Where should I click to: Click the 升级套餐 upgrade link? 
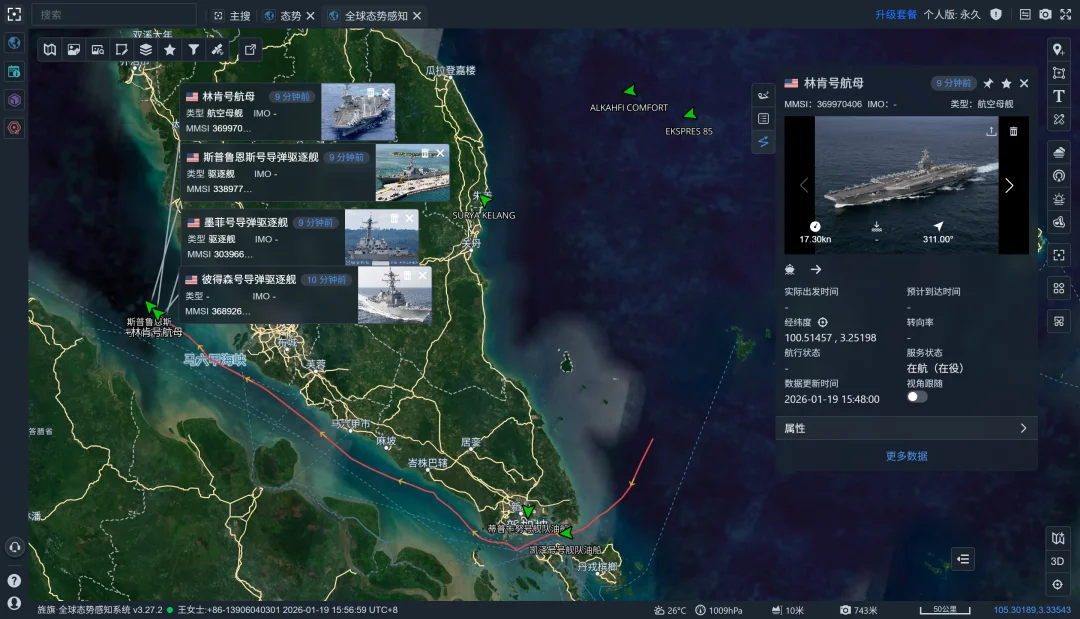[x=895, y=15]
